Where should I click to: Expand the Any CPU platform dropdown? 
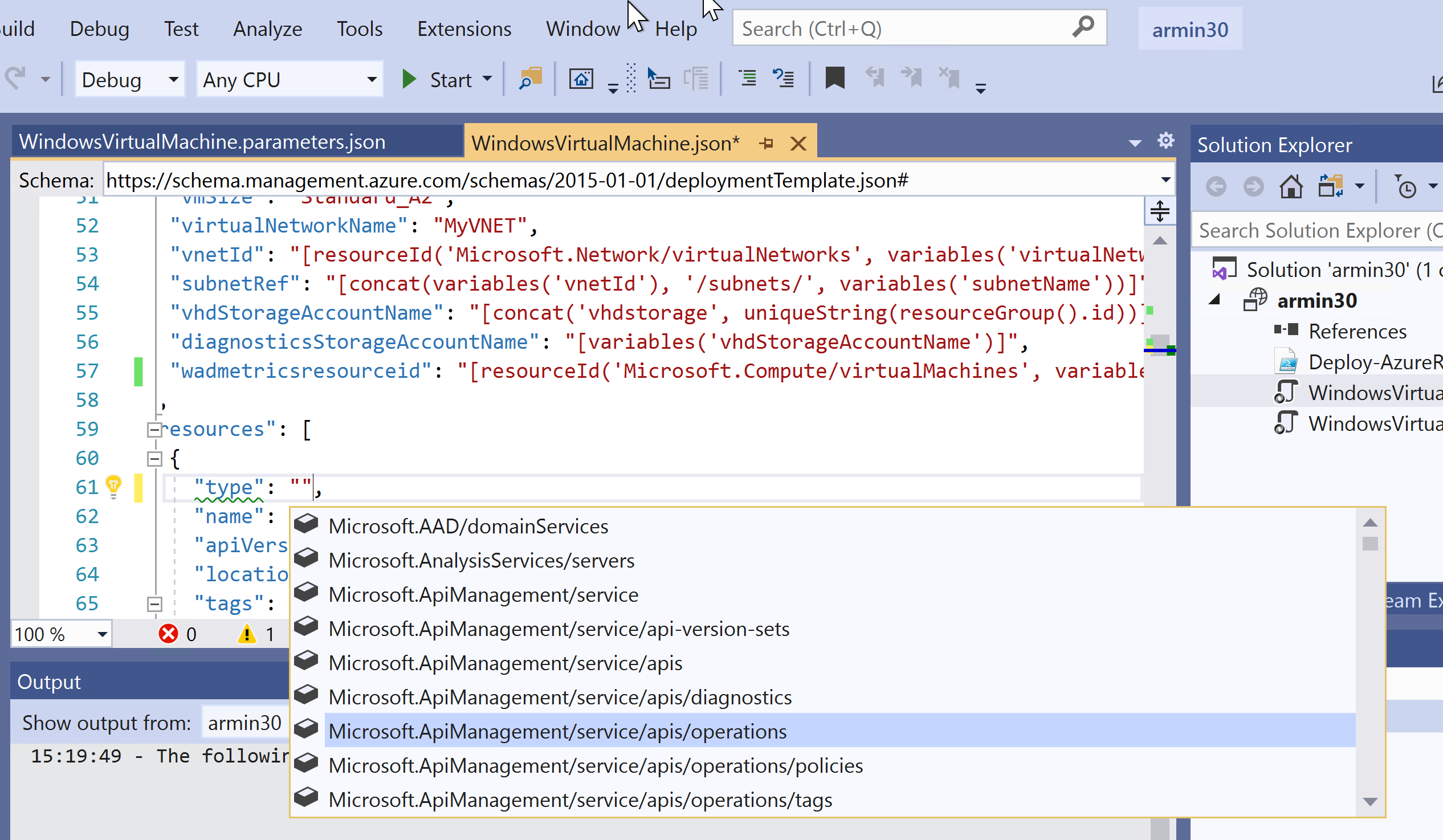[372, 80]
